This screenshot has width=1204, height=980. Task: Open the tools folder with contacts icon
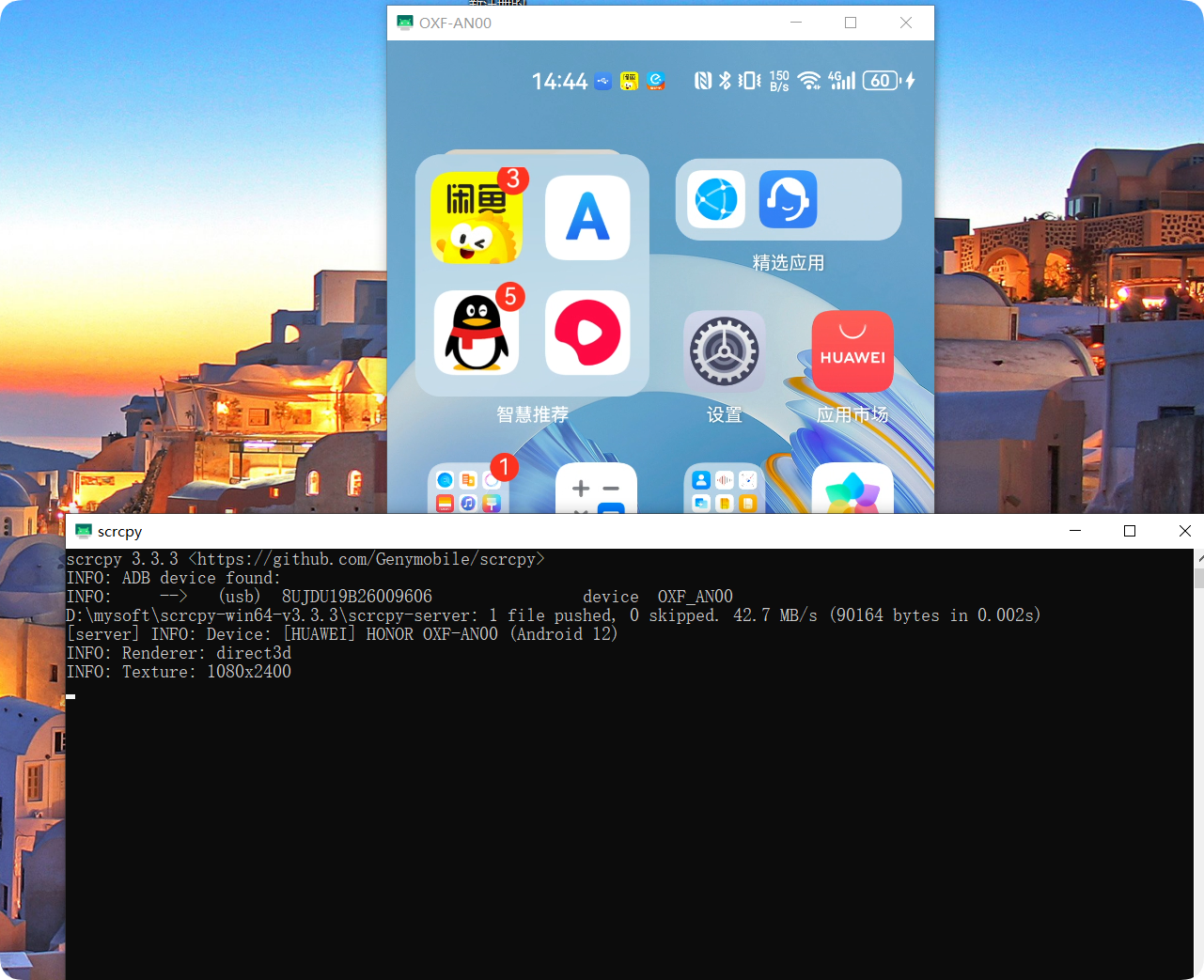point(724,490)
